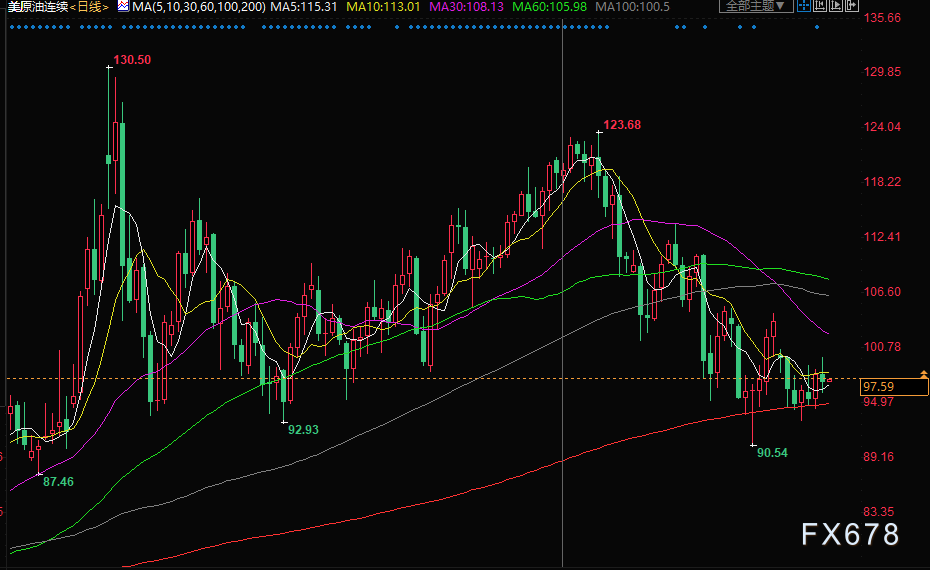The height and width of the screenshot is (570, 930).
Task: Click the MA indicator chart icon
Action: (x=123, y=6)
